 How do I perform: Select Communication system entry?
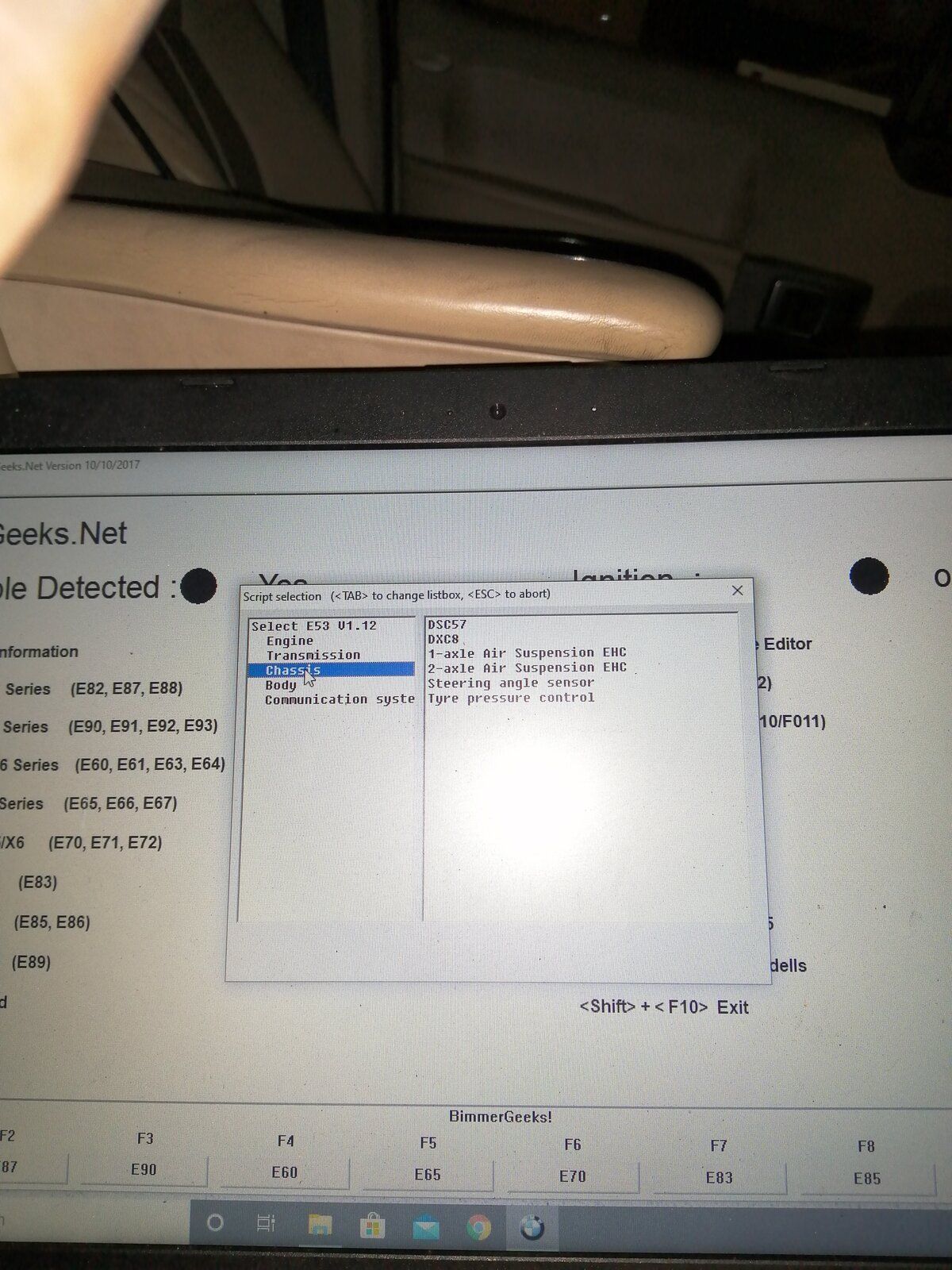click(x=340, y=699)
